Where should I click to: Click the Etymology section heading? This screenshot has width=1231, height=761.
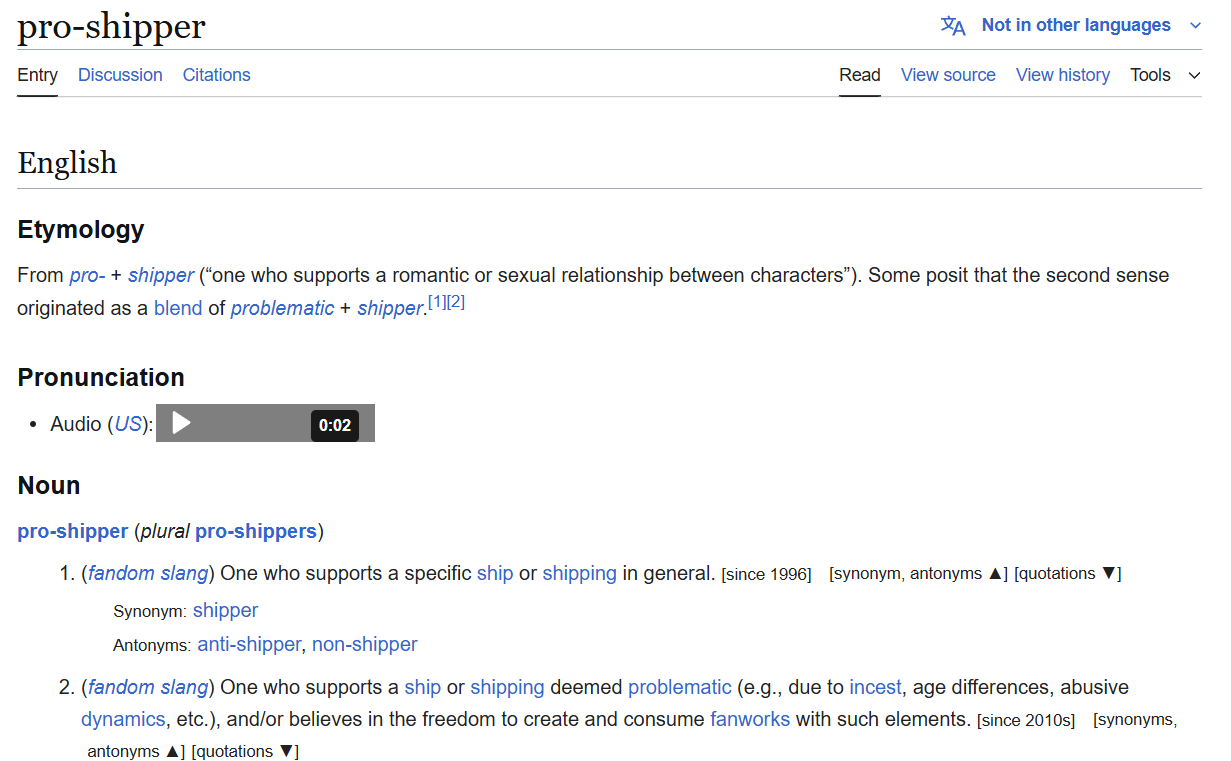click(x=81, y=230)
